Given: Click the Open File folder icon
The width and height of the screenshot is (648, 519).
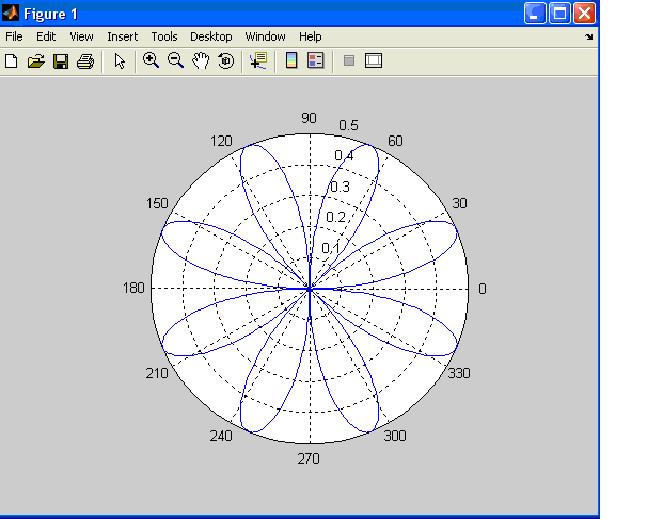Looking at the screenshot, I should 36,61.
